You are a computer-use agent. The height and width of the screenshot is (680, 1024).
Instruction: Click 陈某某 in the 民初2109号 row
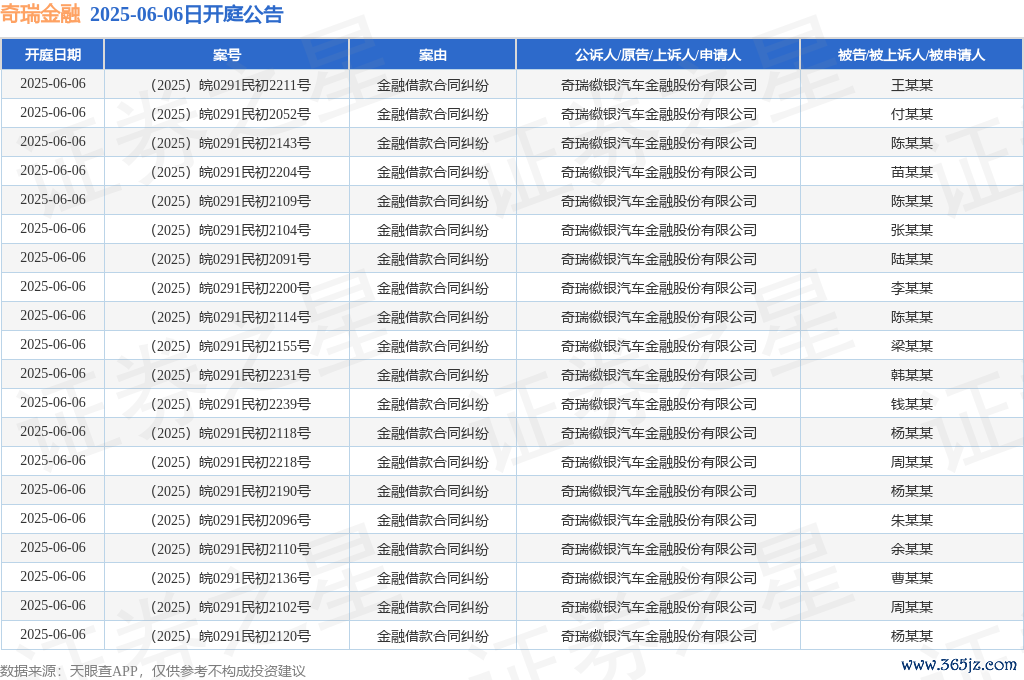click(912, 201)
